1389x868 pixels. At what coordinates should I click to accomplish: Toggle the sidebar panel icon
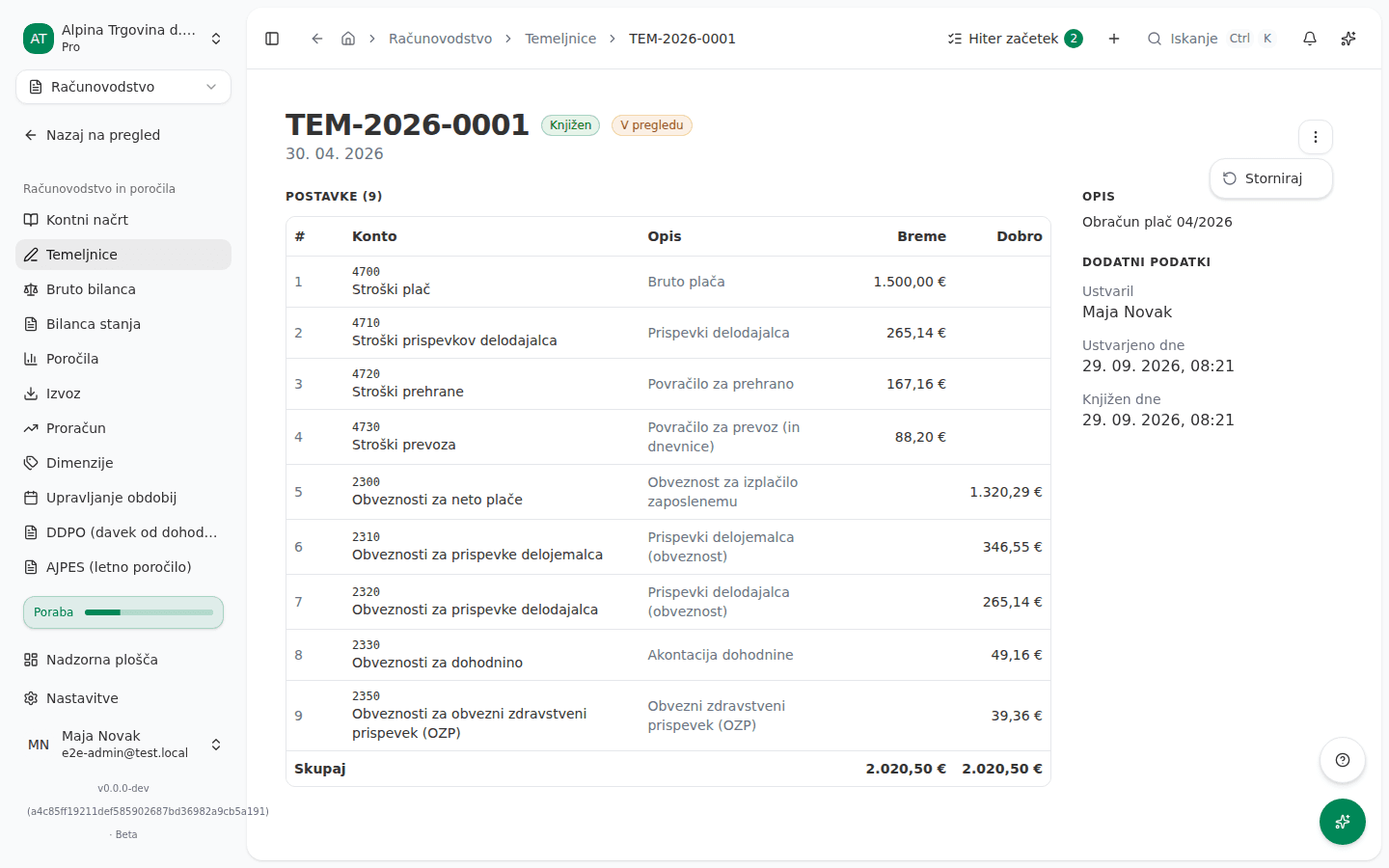(272, 39)
